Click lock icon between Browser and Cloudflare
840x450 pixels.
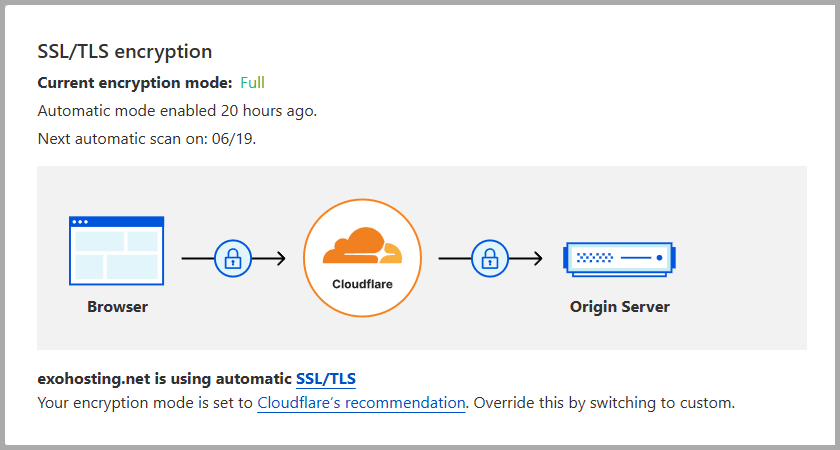pyautogui.click(x=232, y=259)
